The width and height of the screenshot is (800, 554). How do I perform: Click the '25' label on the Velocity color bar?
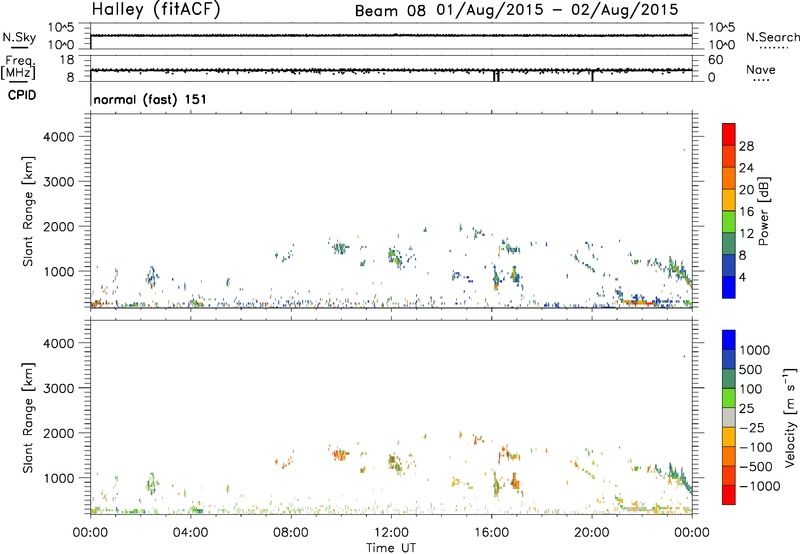click(746, 408)
